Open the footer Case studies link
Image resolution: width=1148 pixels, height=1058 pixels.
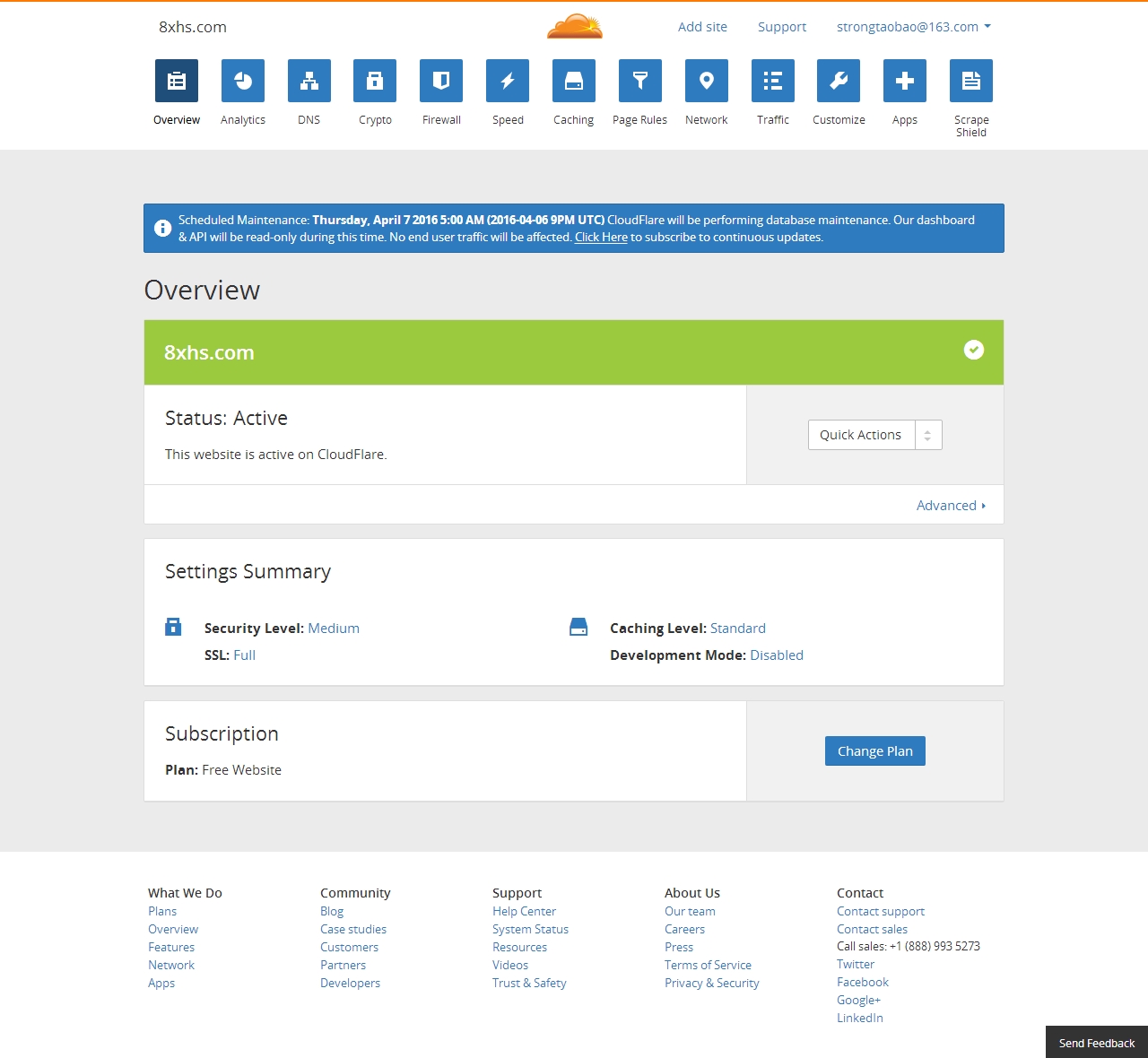tap(353, 929)
